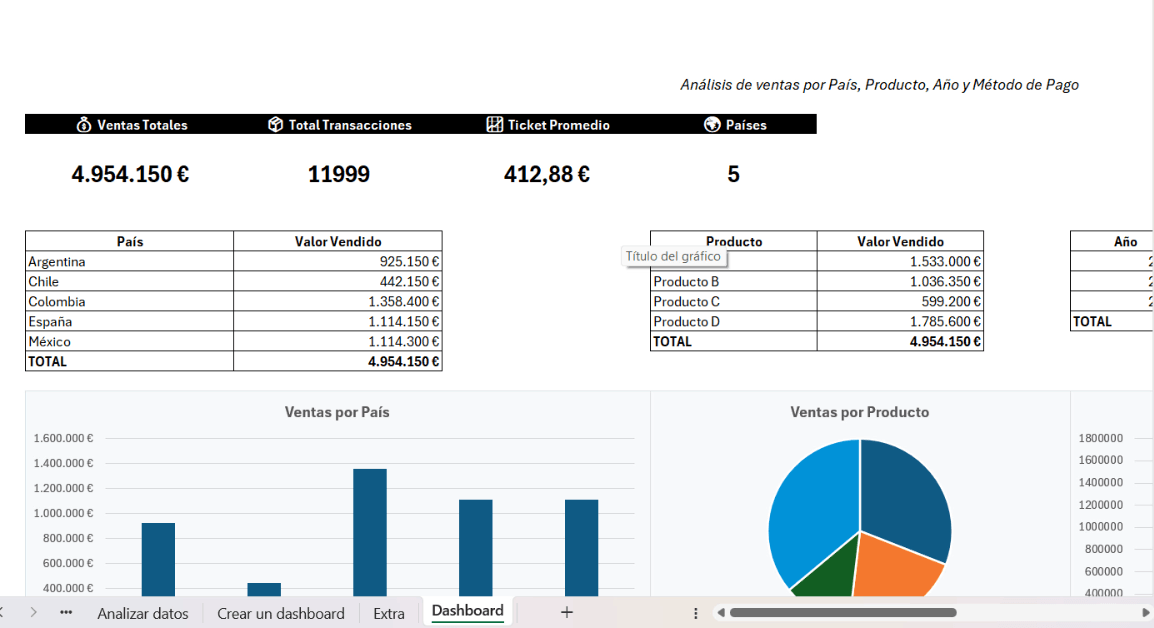Select the TOTAL cell in the Año table

pos(1112,321)
